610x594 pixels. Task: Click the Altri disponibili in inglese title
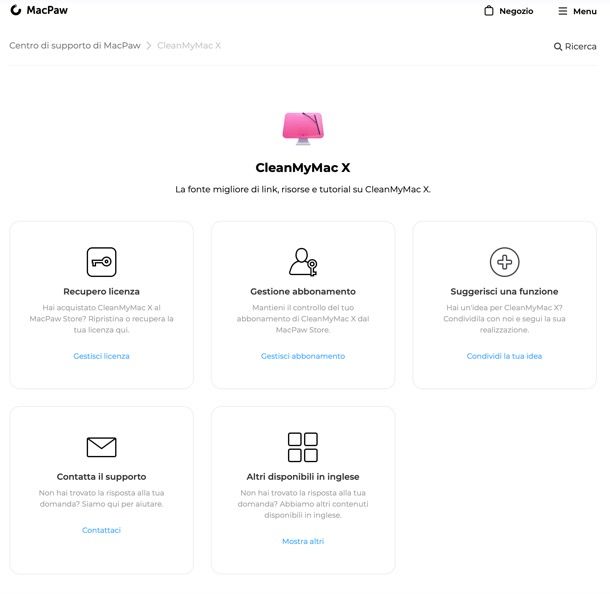(x=303, y=477)
